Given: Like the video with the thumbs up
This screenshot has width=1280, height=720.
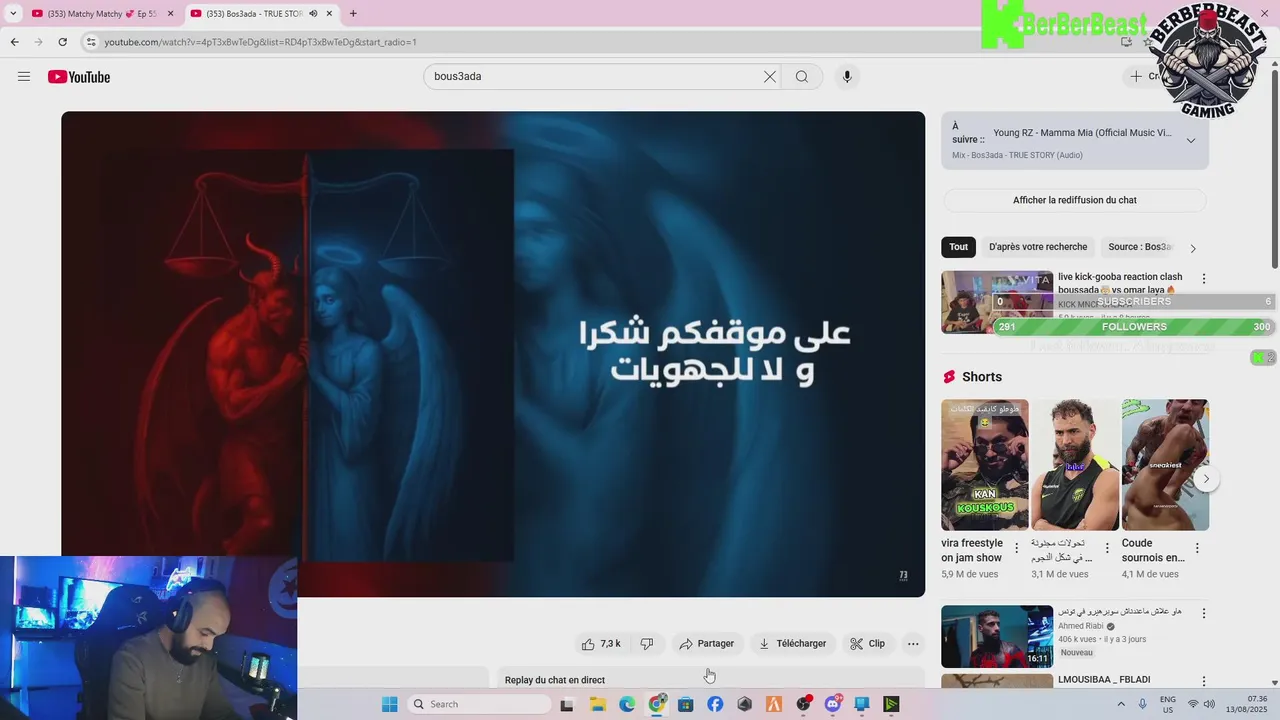Looking at the screenshot, I should point(601,644).
